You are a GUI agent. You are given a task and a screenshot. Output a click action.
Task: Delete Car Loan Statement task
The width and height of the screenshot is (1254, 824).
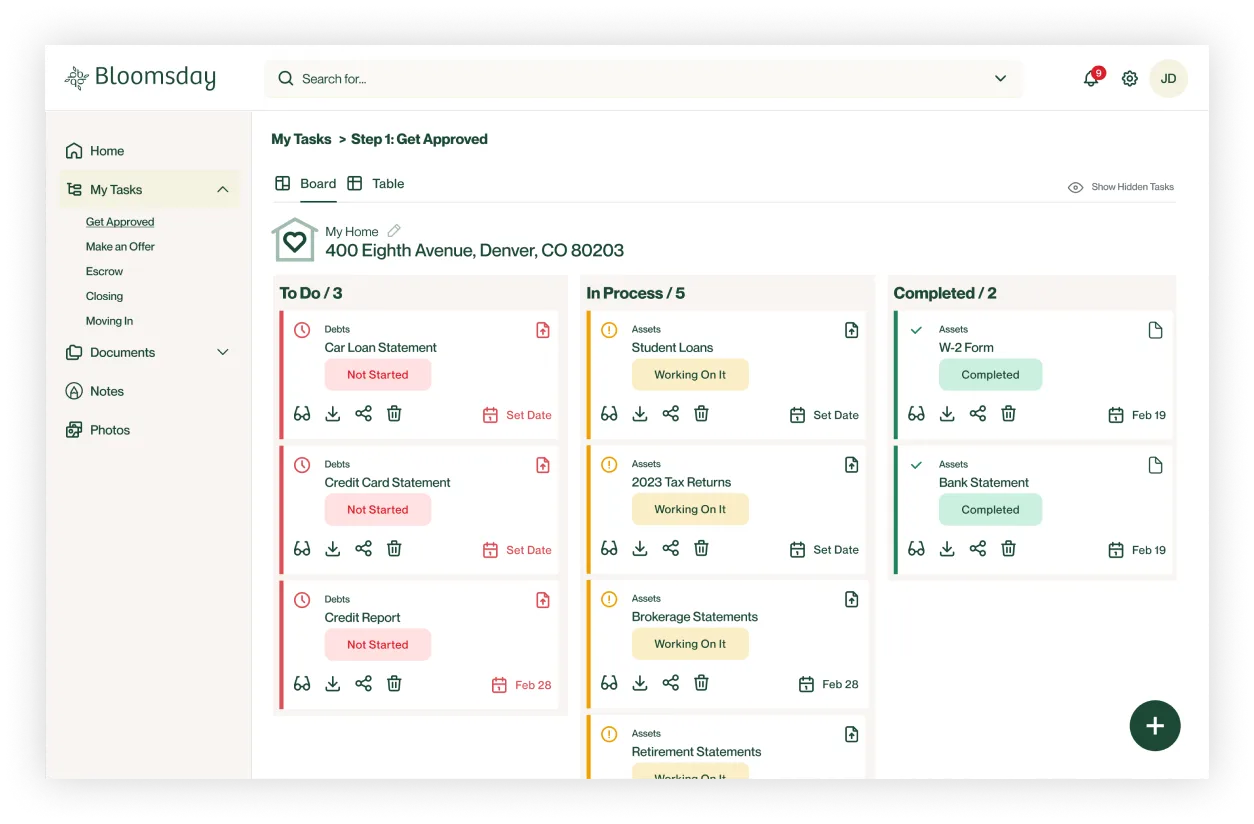tap(394, 414)
